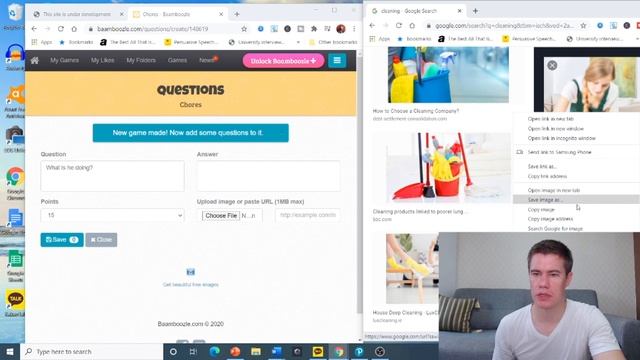Open 'Other bookmarks' folder in left window
The width and height of the screenshot is (640, 360).
coord(333,42)
